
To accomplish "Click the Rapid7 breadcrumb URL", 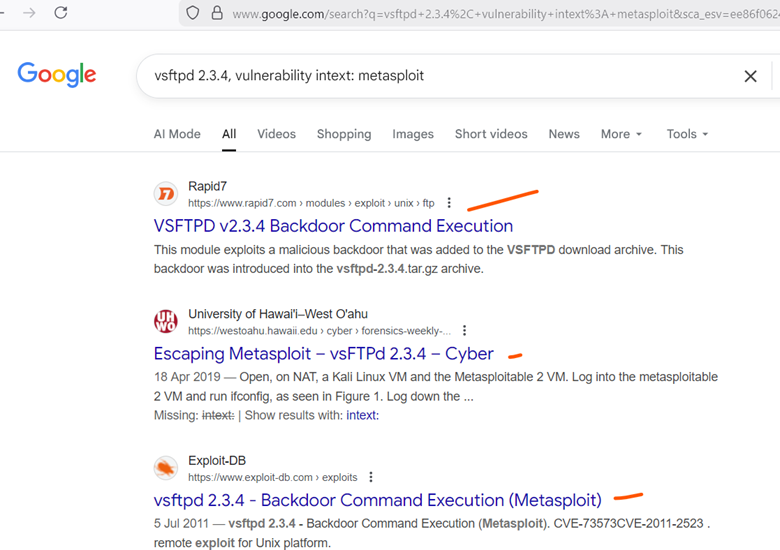I will [x=311, y=203].
